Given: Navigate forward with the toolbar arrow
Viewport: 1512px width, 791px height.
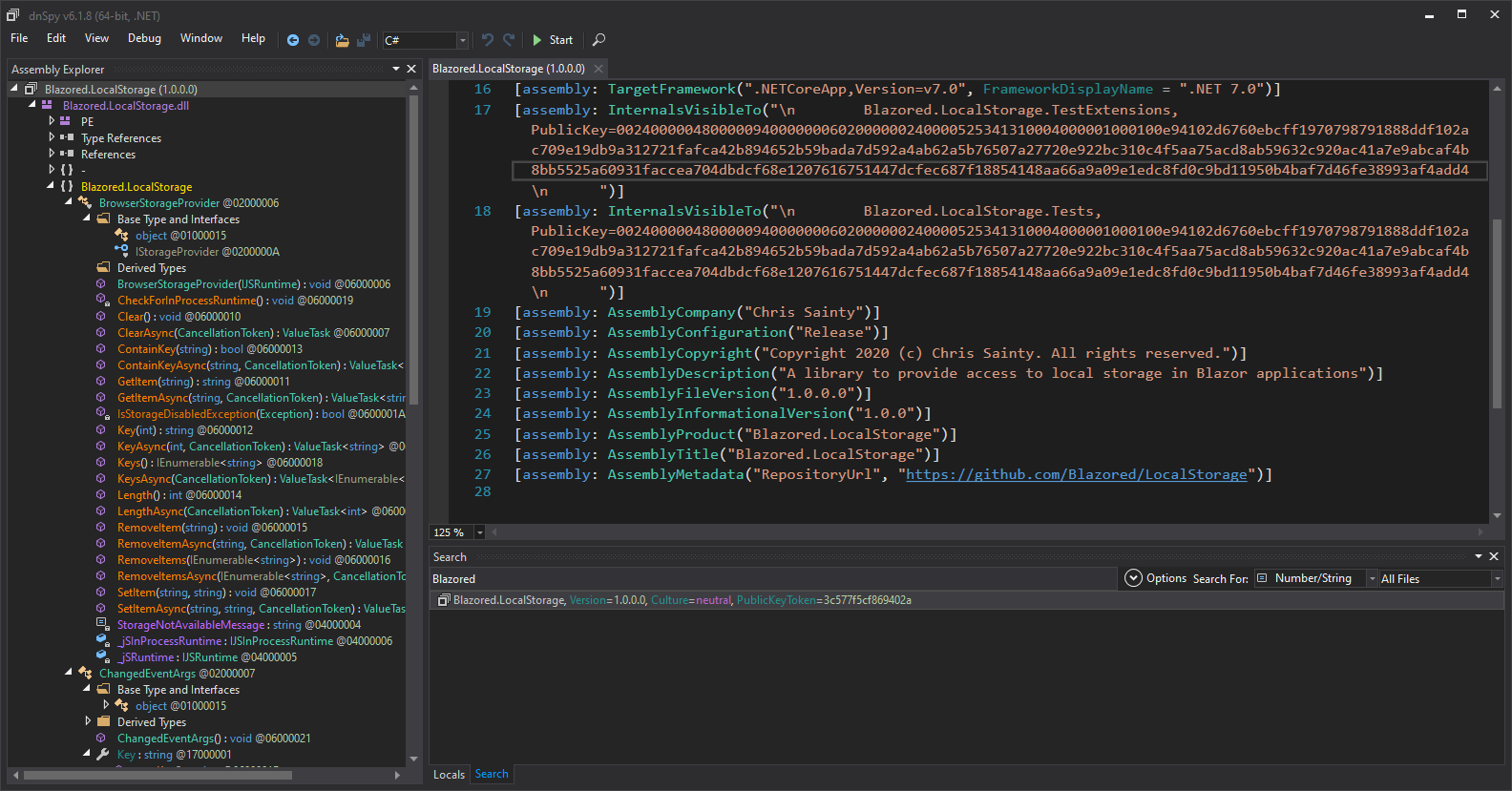Looking at the screenshot, I should pyautogui.click(x=314, y=40).
